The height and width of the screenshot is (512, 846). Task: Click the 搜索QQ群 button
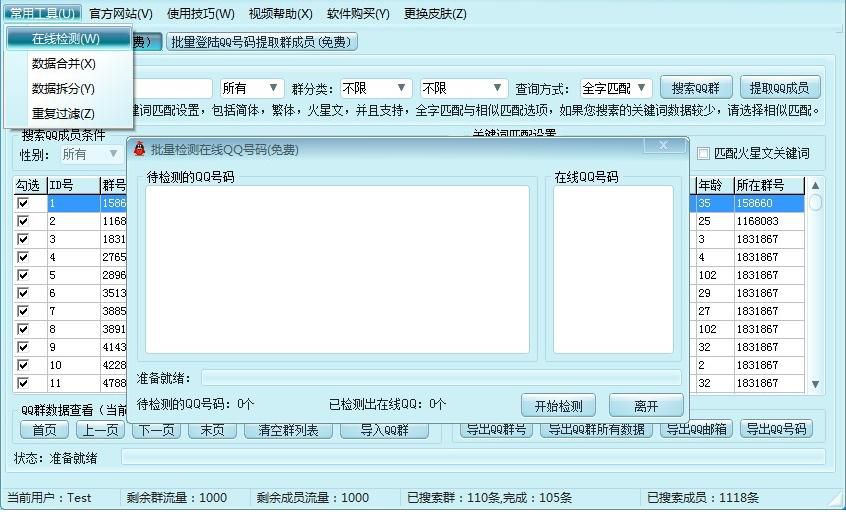(696, 87)
